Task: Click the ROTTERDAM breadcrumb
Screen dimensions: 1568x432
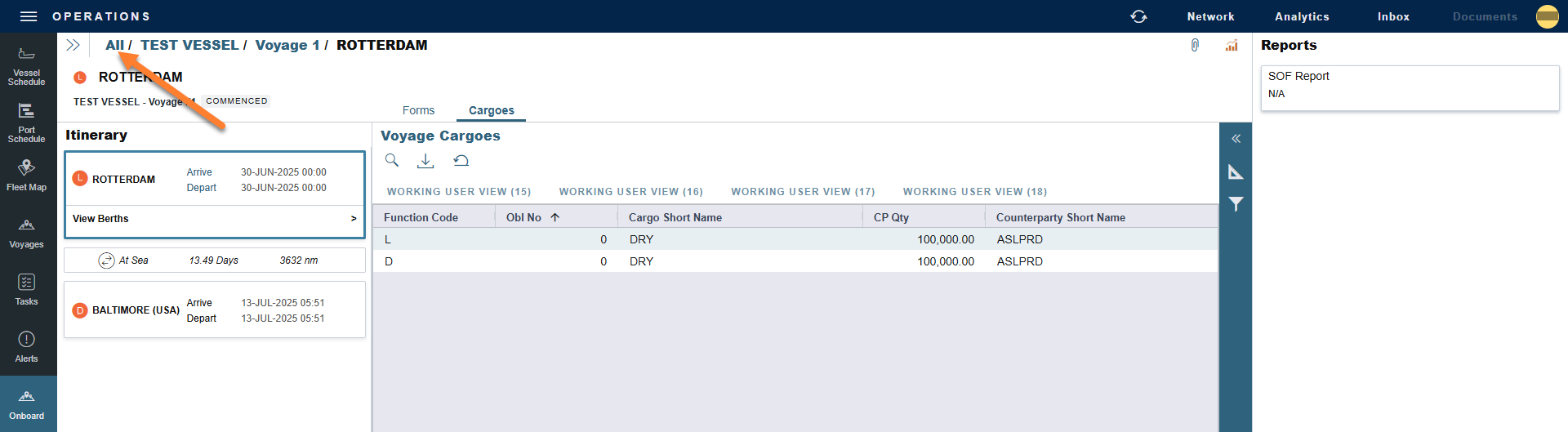Action: pyautogui.click(x=382, y=45)
